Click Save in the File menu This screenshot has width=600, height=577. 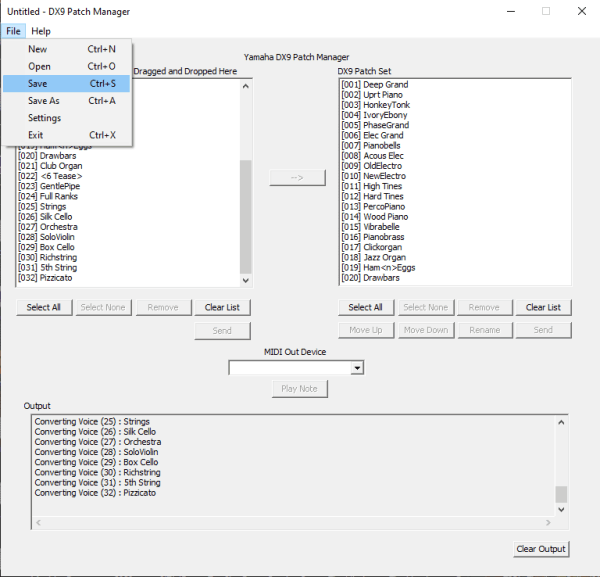click(38, 84)
